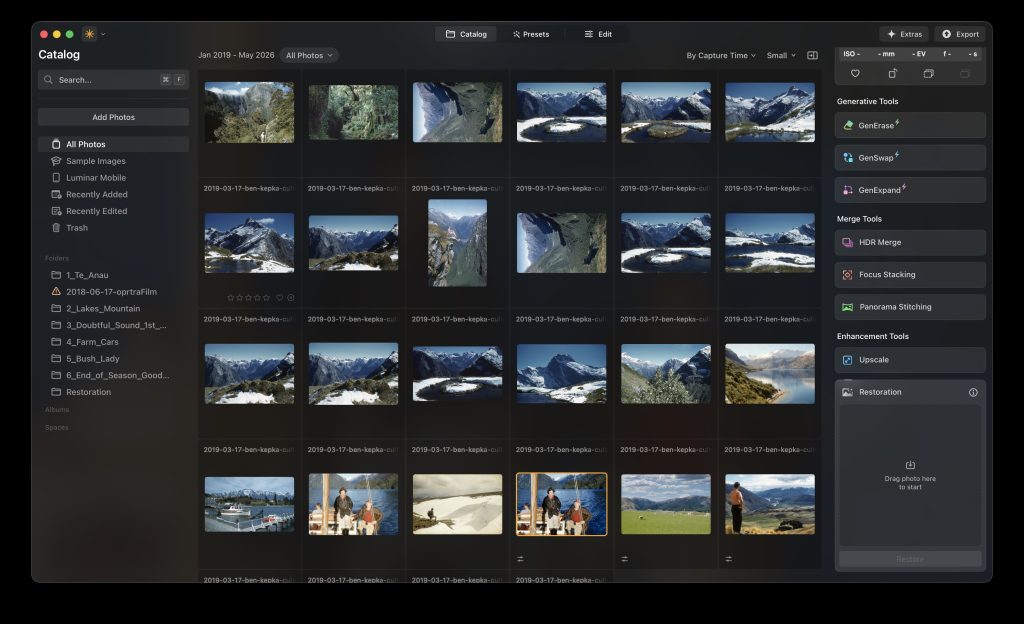Open the Extras menu
The height and width of the screenshot is (624, 1024).
(904, 34)
